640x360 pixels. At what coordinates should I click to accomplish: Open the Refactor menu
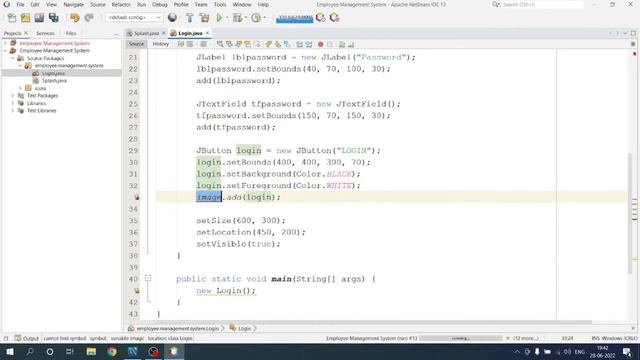(121, 4)
